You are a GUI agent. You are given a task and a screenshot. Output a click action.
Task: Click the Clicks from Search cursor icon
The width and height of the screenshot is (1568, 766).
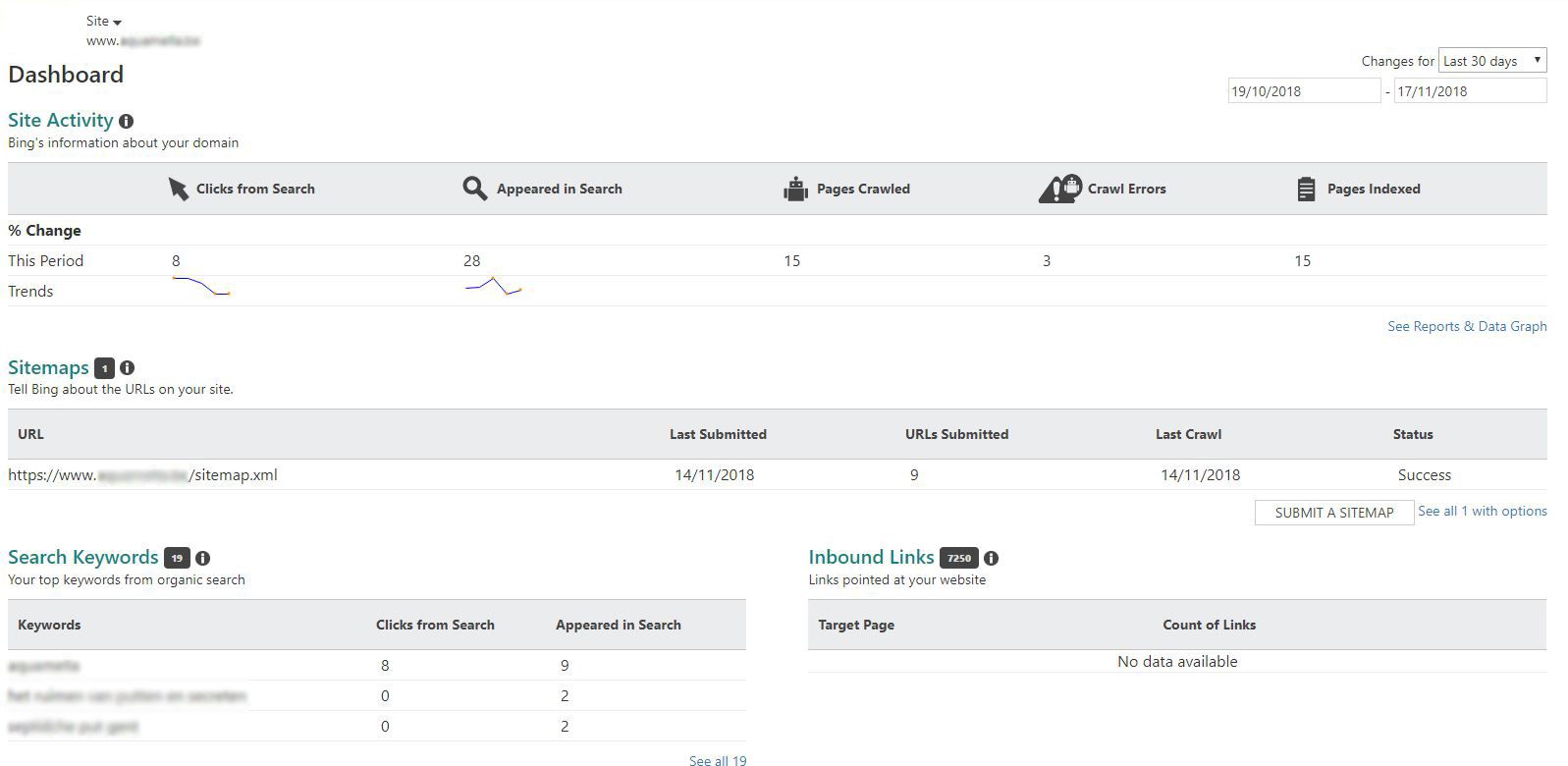point(178,189)
